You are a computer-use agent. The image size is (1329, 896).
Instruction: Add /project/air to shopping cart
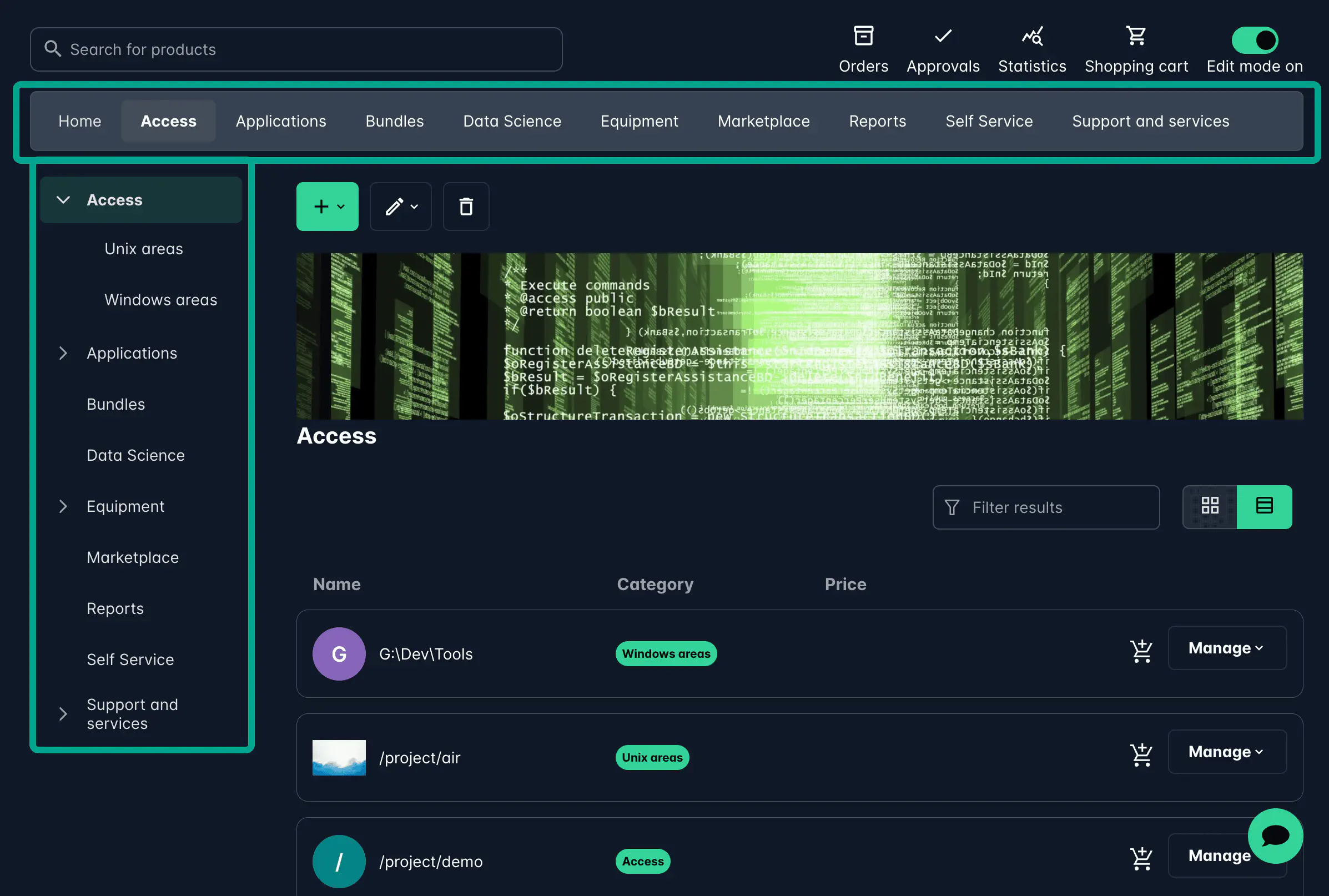(x=1141, y=755)
